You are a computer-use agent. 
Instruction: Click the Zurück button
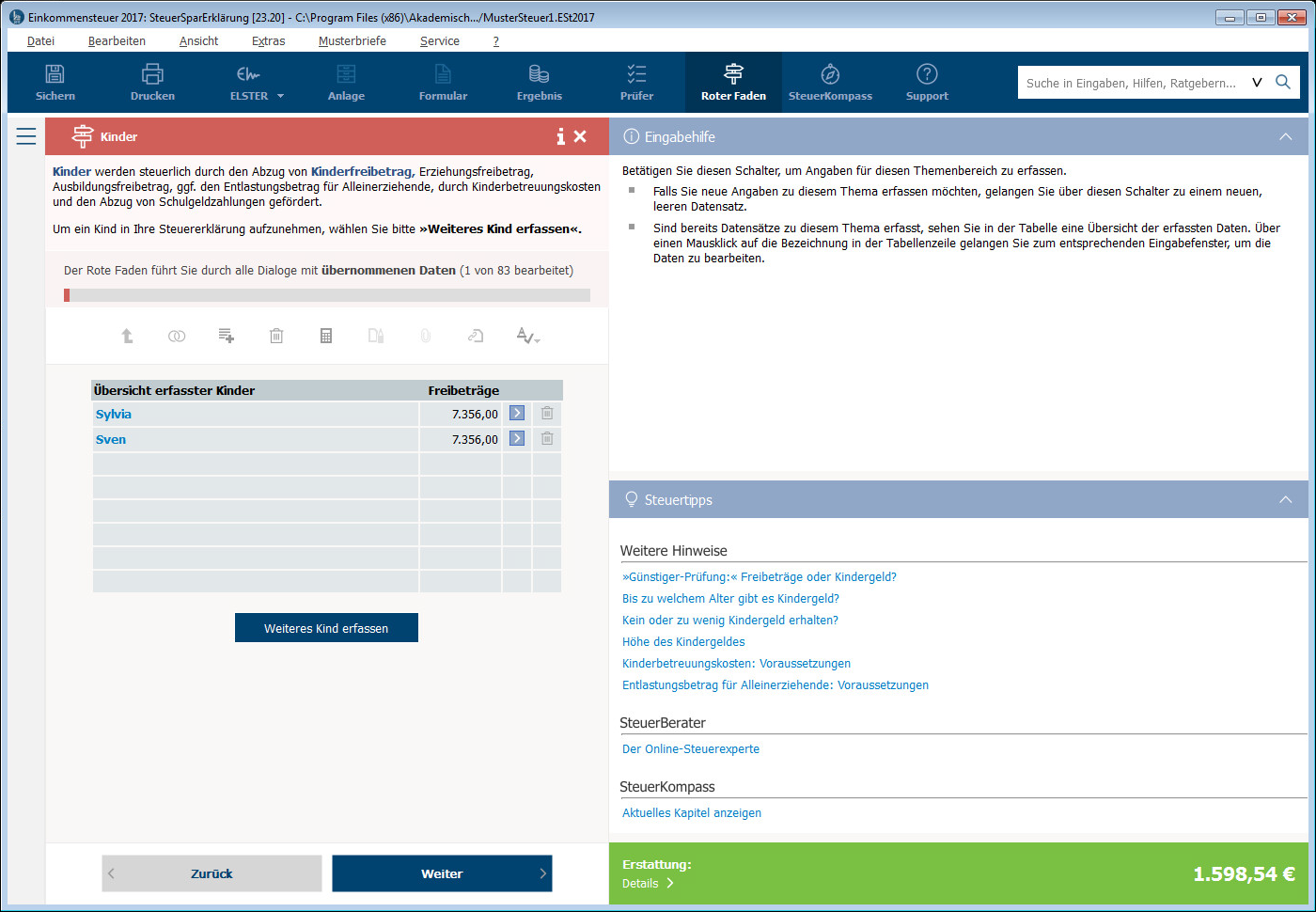211,873
